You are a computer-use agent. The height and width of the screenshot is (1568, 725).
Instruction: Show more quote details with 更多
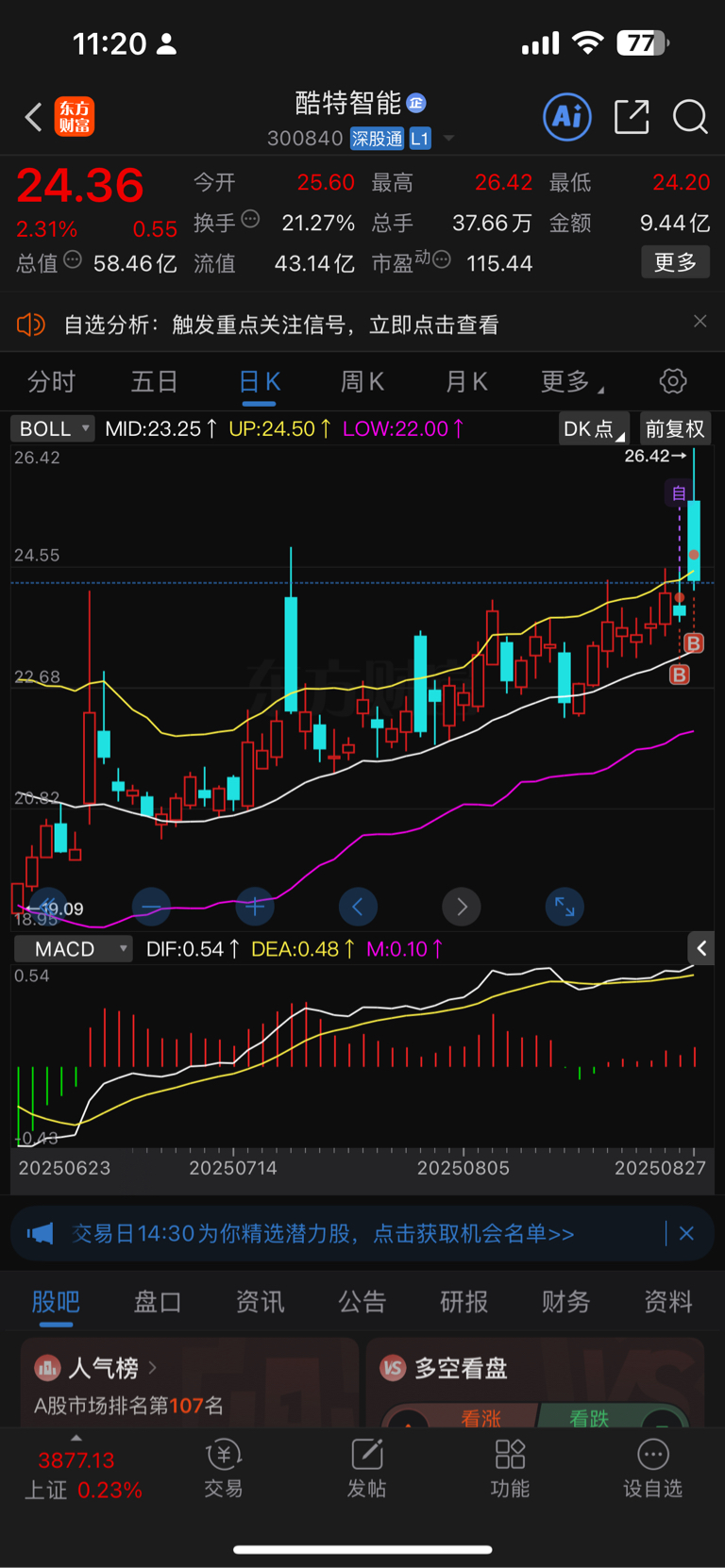coord(676,262)
